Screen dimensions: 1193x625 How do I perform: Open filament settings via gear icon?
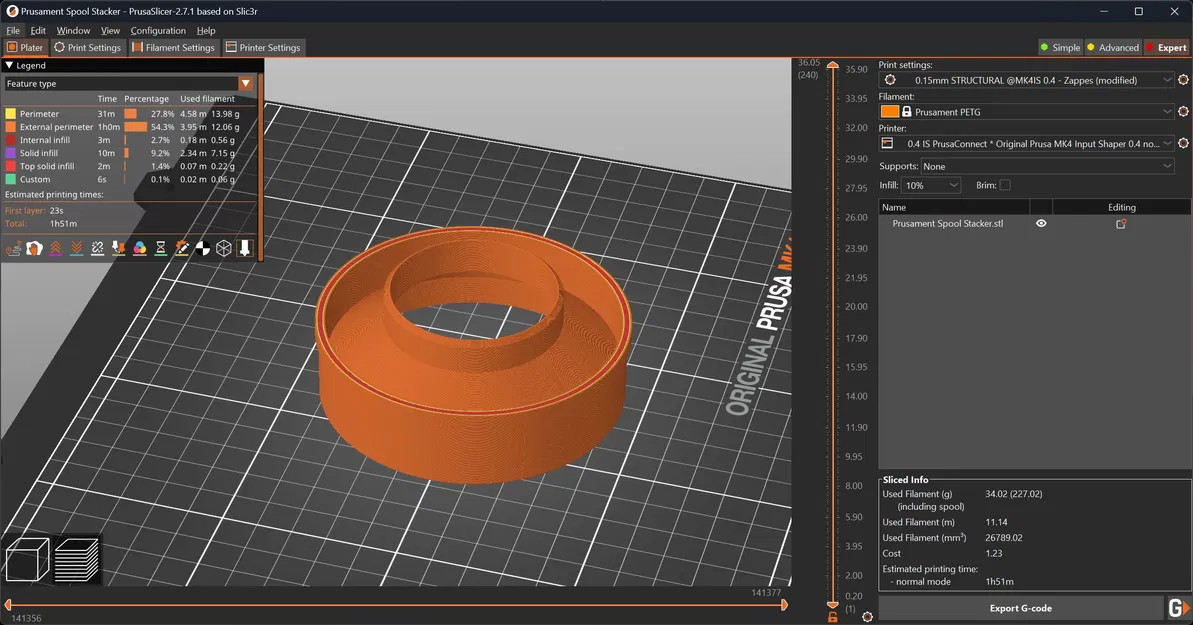(1183, 111)
